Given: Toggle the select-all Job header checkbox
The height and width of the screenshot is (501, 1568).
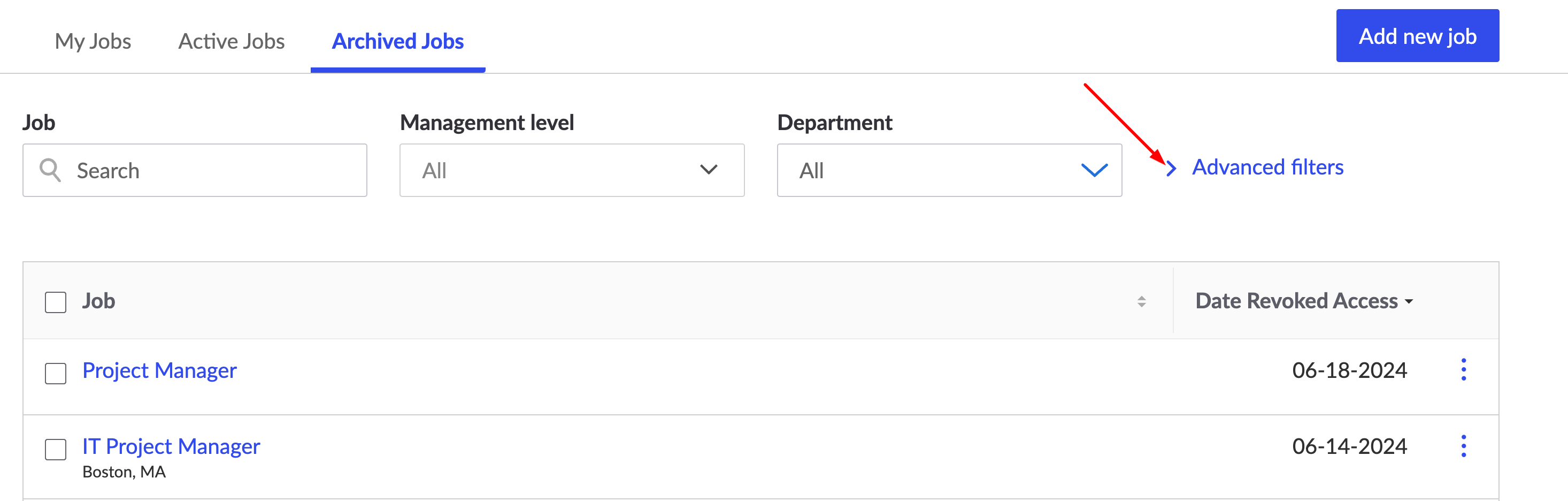Looking at the screenshot, I should 56,302.
